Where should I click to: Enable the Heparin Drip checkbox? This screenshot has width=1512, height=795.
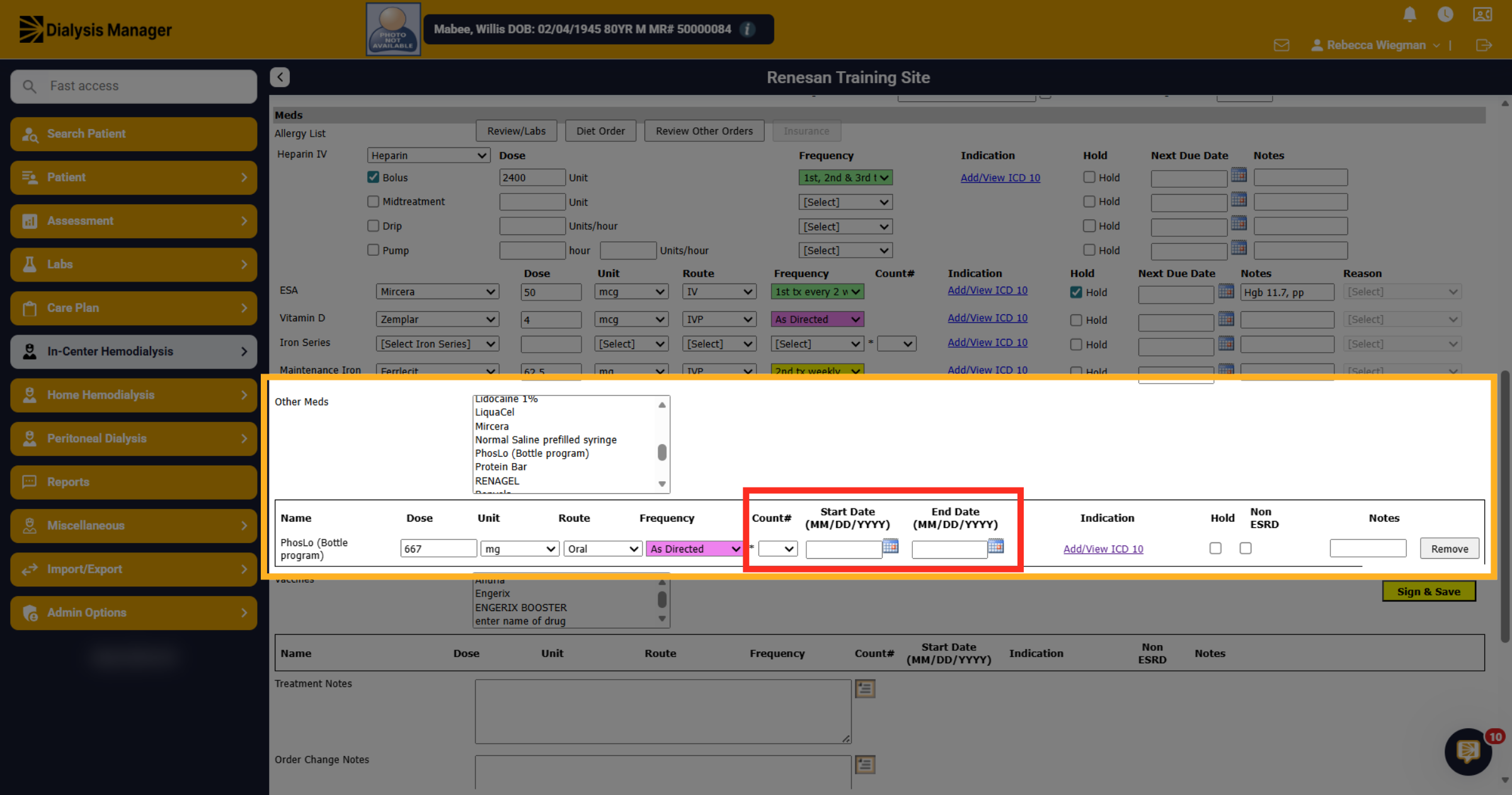click(x=373, y=226)
